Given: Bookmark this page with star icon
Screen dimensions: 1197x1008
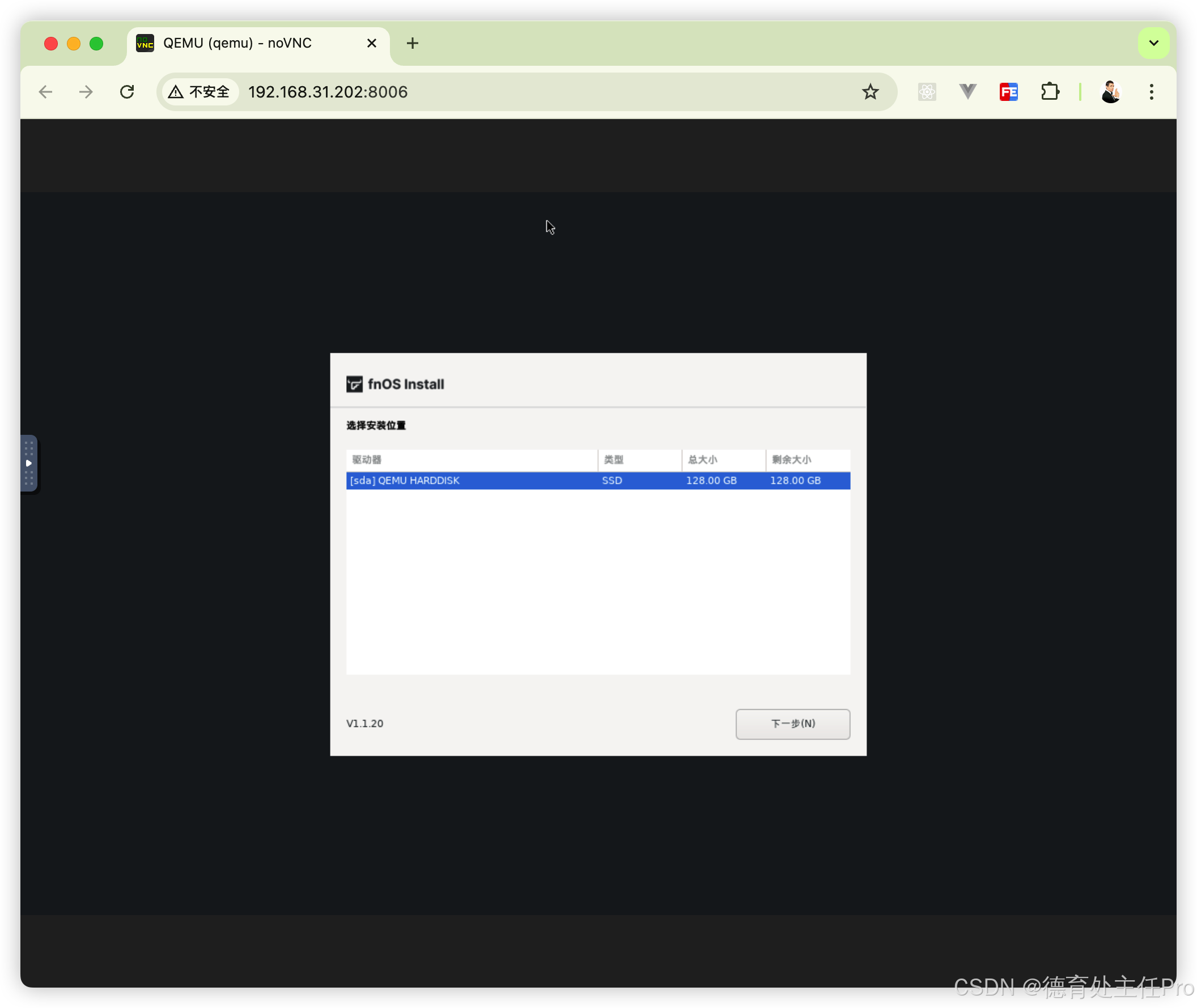Looking at the screenshot, I should (x=869, y=92).
